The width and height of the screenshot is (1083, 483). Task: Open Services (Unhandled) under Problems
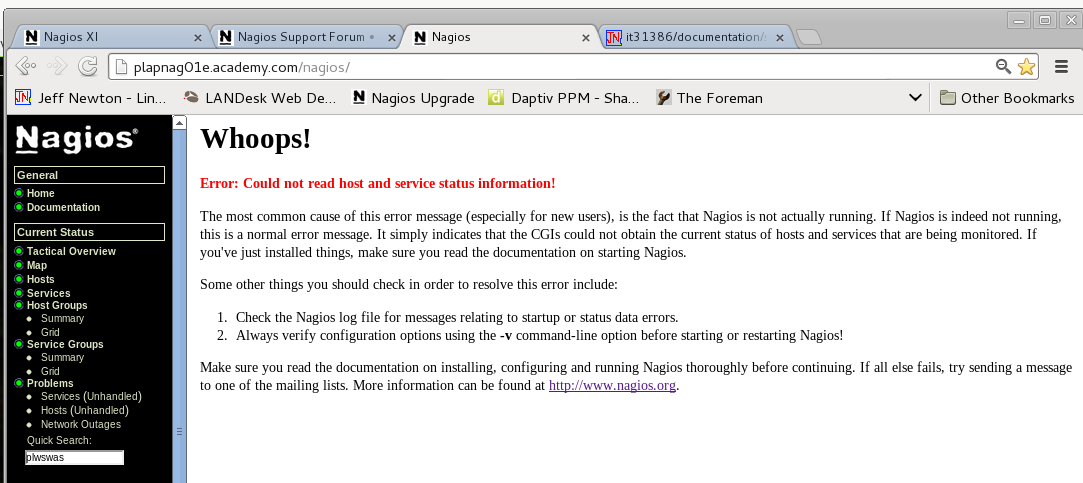pyautogui.click(x=91, y=396)
